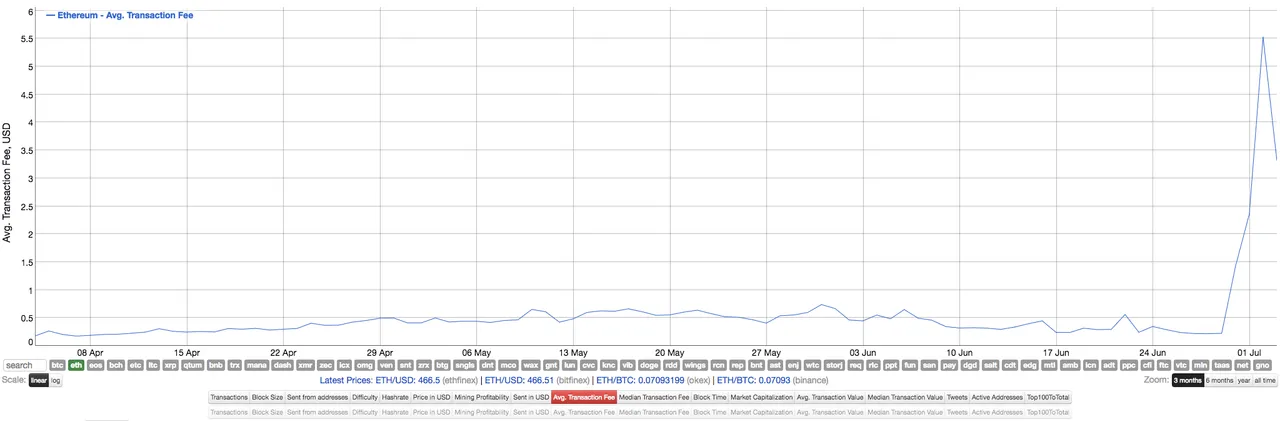Image resolution: width=1280 pixels, height=421 pixels.
Task: Set zoom to all time
Action: click(x=1264, y=380)
